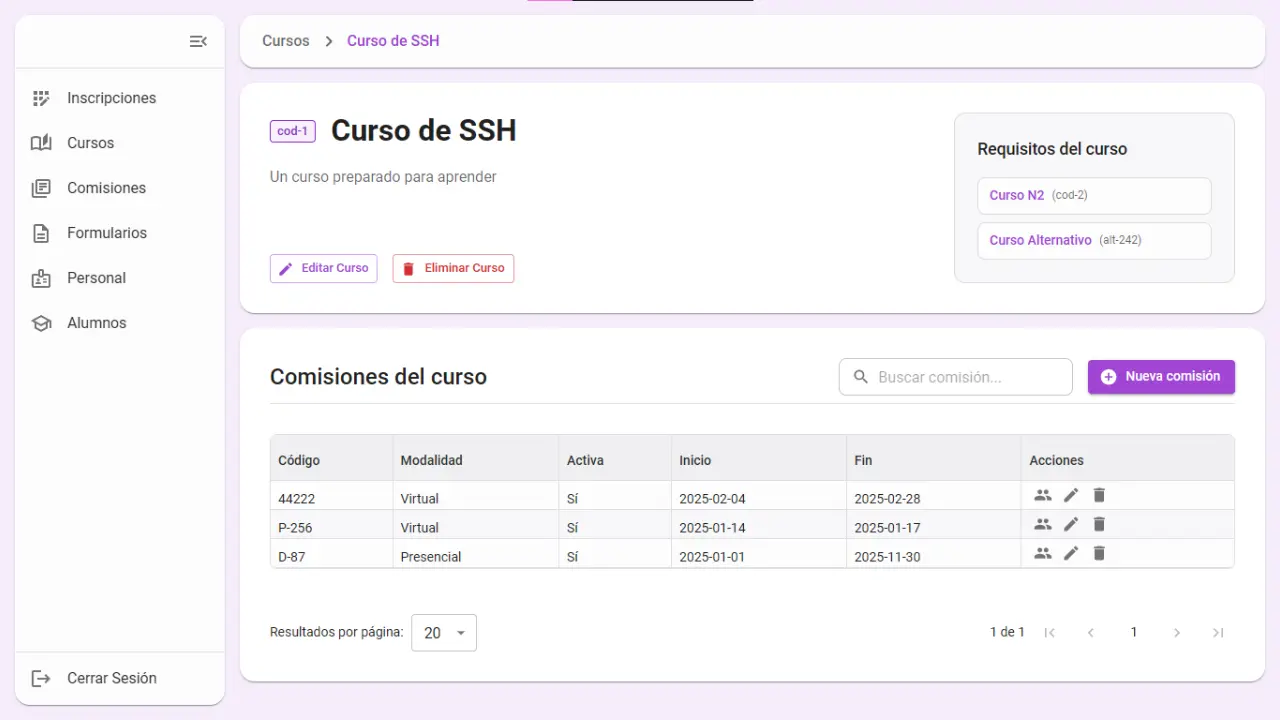Go to next page arrow
This screenshot has height=720, width=1280.
[x=1177, y=632]
